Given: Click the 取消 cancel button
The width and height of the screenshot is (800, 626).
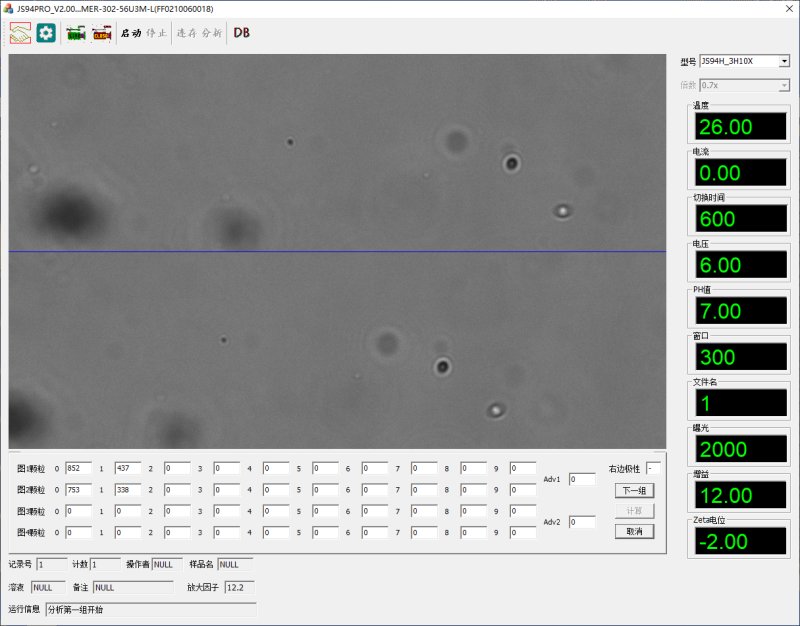Looking at the screenshot, I should click(634, 531).
